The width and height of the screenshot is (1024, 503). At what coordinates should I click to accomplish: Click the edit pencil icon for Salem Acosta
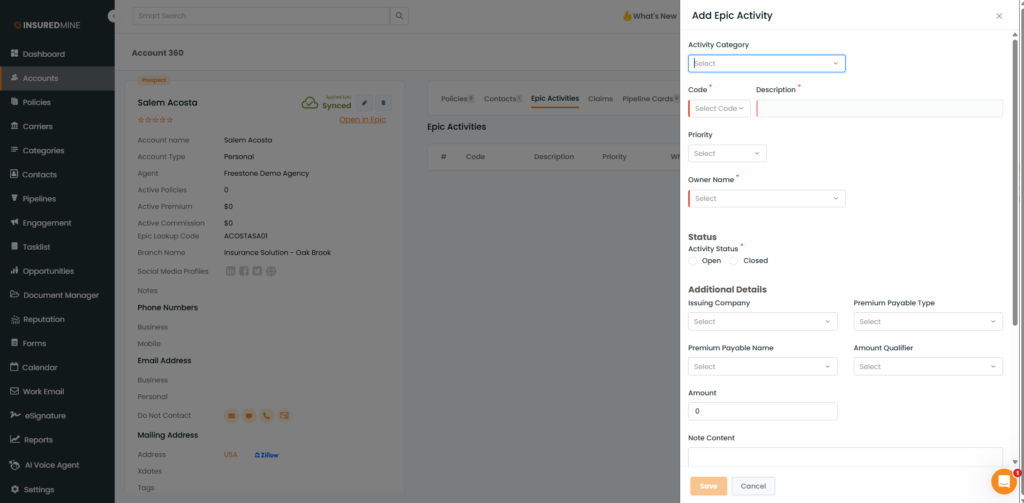tap(365, 102)
